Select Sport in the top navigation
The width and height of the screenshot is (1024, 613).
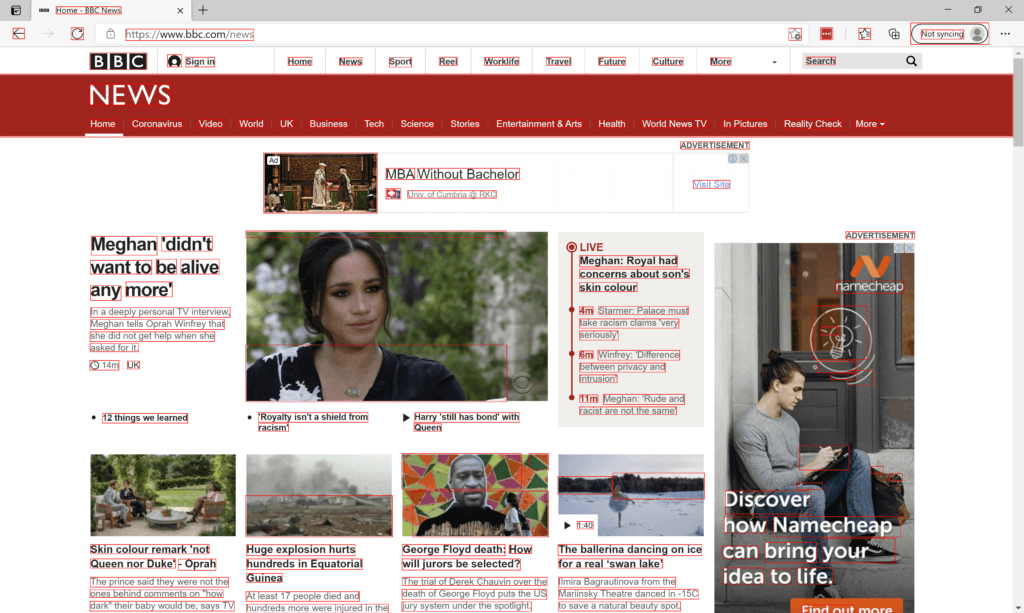(400, 62)
